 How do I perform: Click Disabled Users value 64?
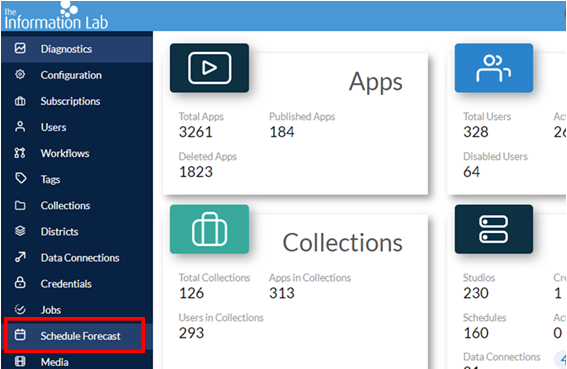(x=472, y=172)
